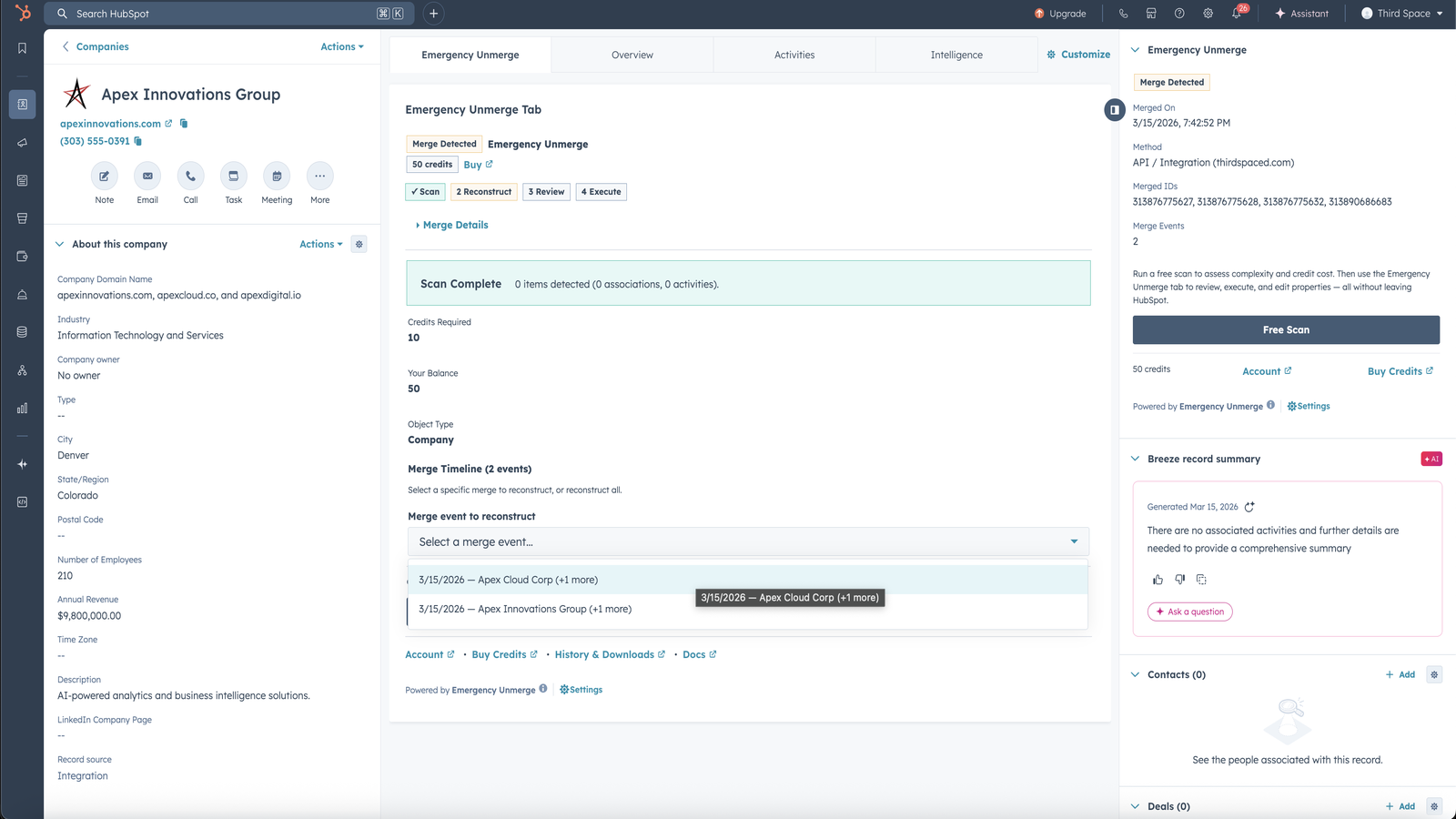Open the CRM contacts panel in the sidebar

[x=22, y=104]
